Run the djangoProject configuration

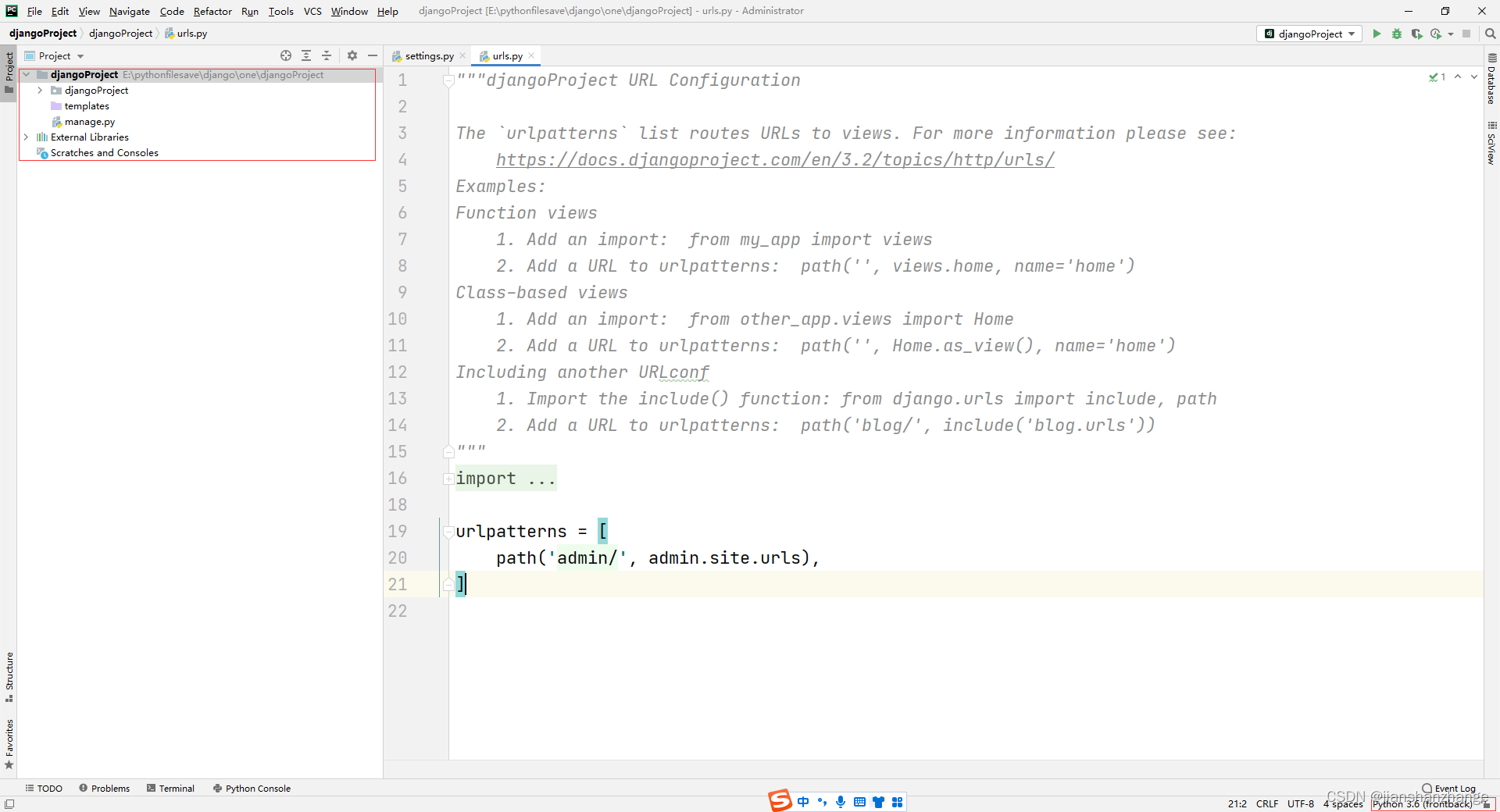coord(1377,34)
